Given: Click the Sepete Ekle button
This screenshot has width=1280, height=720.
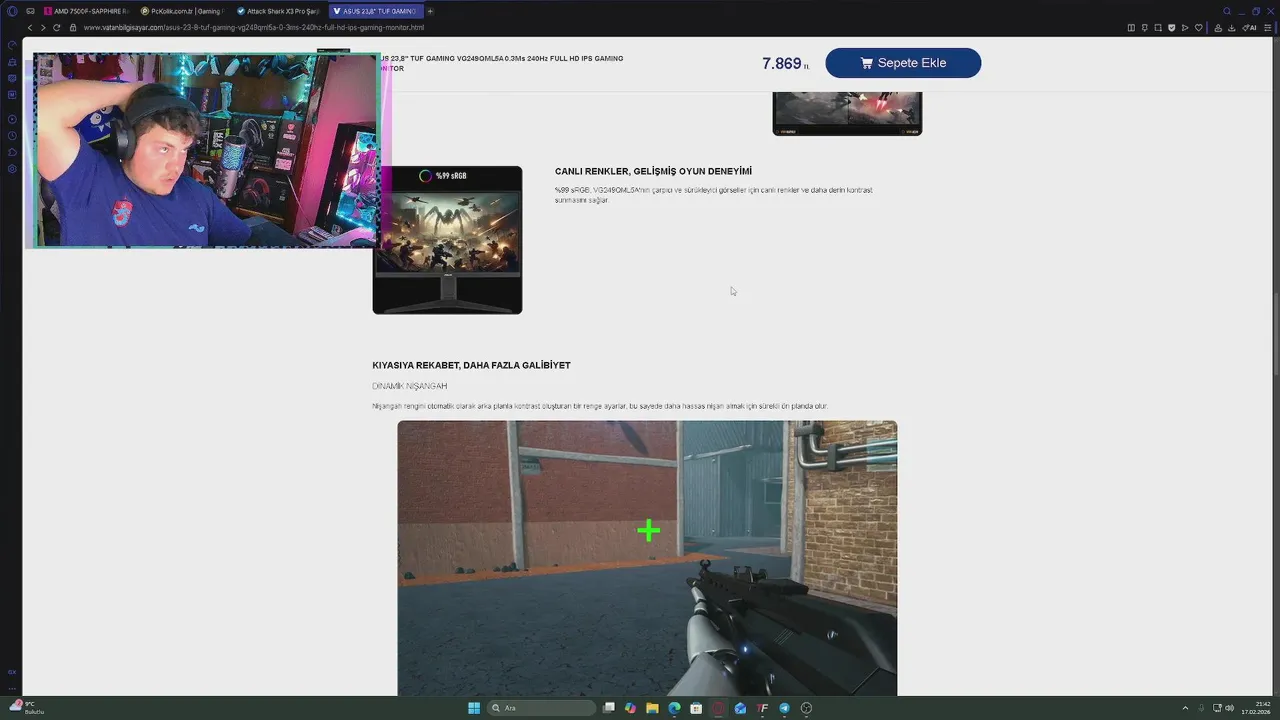Looking at the screenshot, I should click(x=903, y=63).
